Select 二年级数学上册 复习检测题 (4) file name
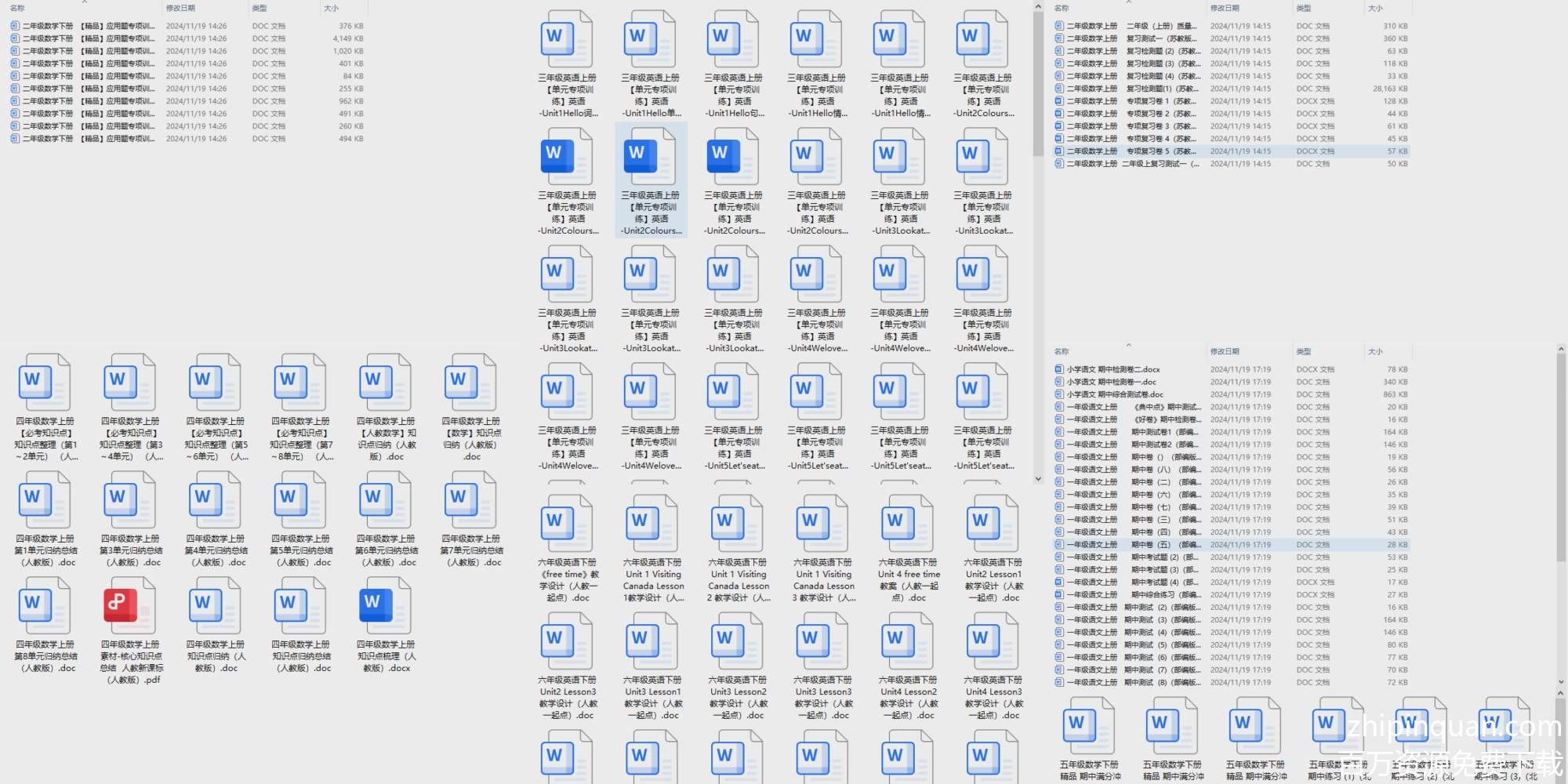Viewport: 1568px width, 784px height. click(x=1132, y=76)
